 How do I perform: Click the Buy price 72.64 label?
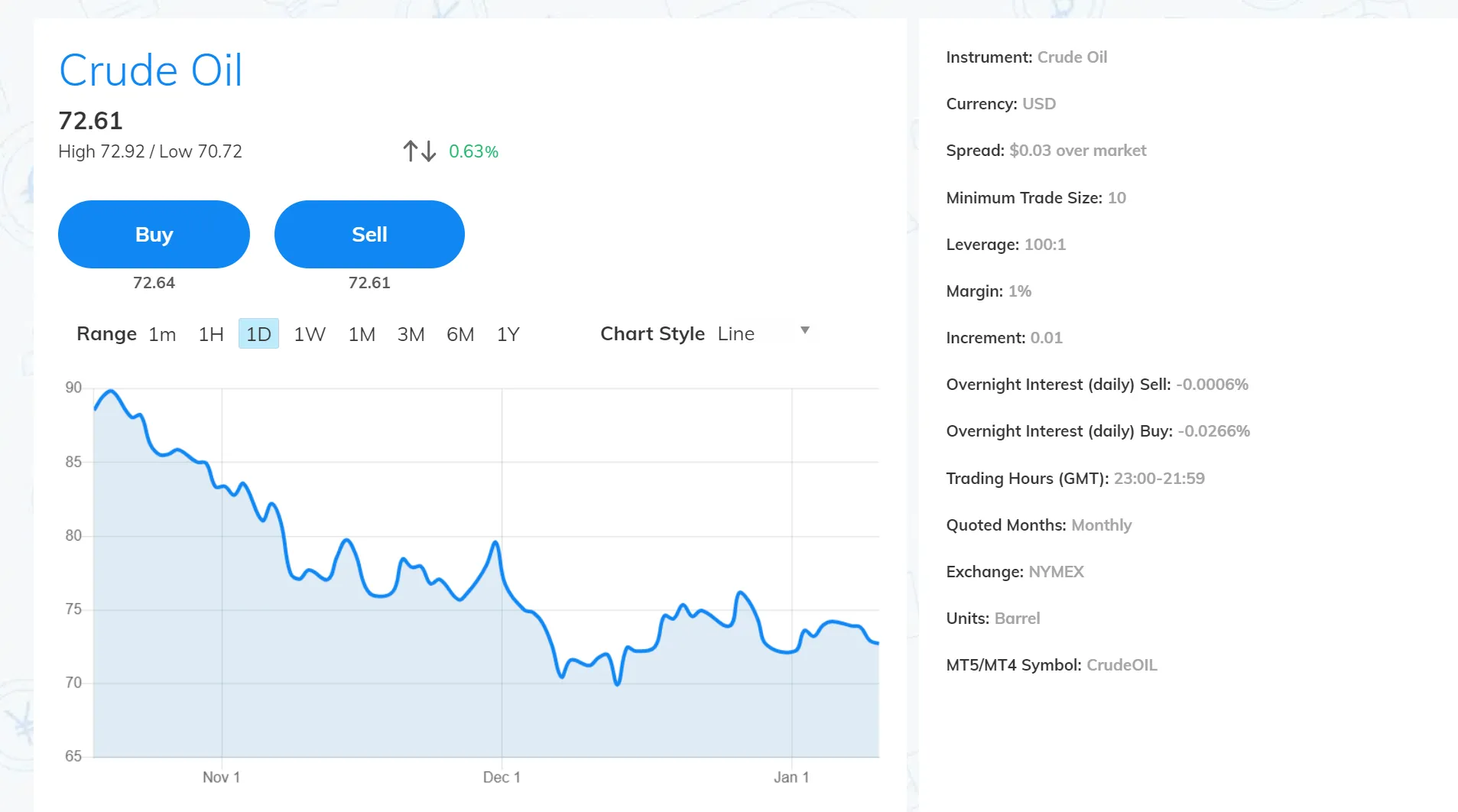coord(154,283)
